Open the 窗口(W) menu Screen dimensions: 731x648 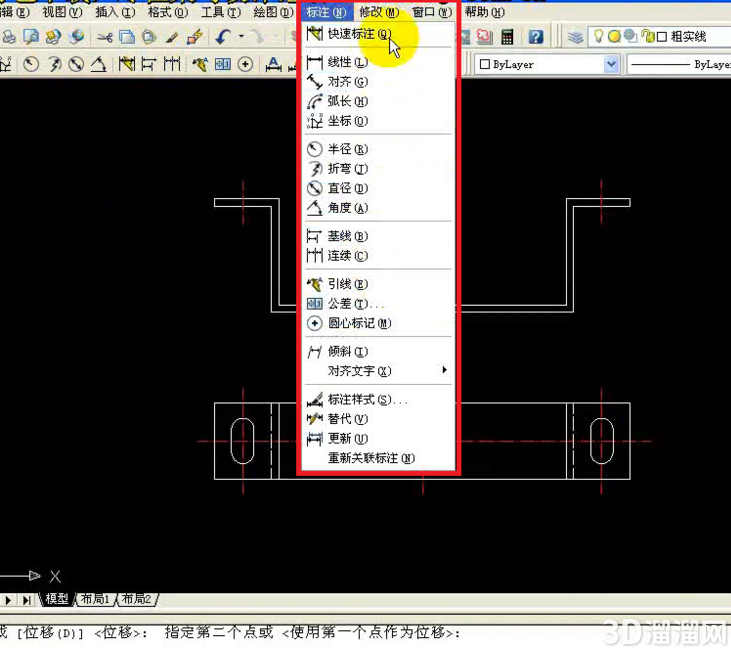tap(432, 12)
